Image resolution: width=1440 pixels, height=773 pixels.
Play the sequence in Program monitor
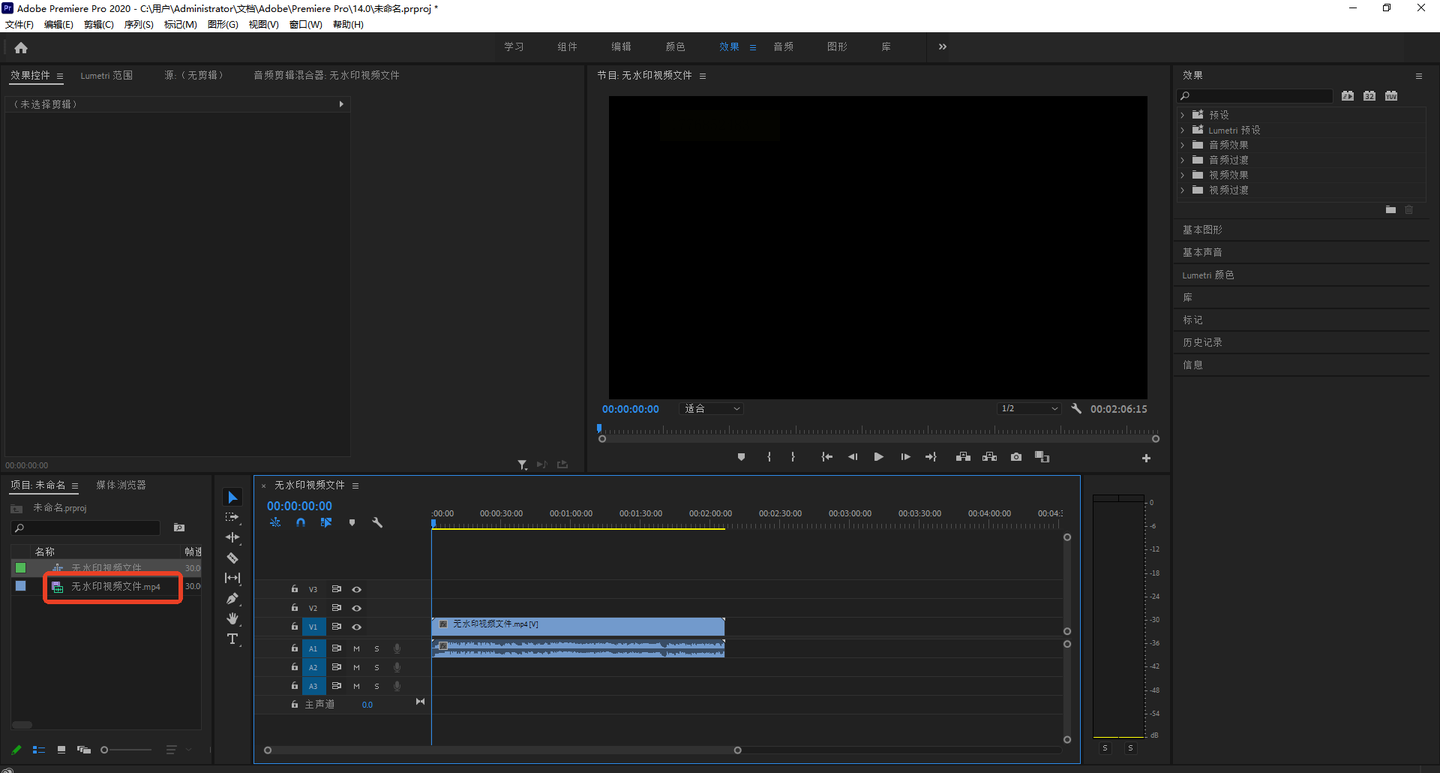point(879,457)
